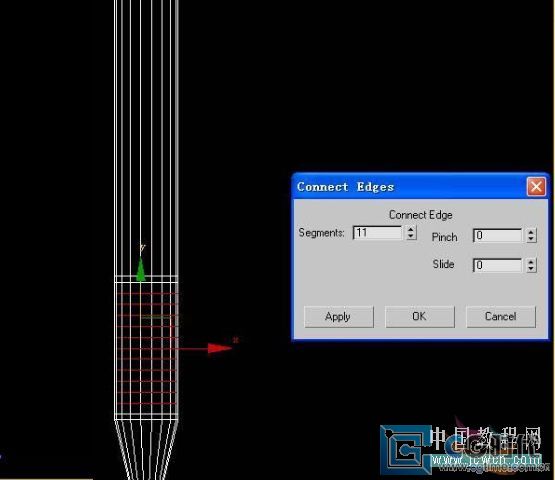The height and width of the screenshot is (480, 555).
Task: Click the Slide value field
Action: coord(497,265)
